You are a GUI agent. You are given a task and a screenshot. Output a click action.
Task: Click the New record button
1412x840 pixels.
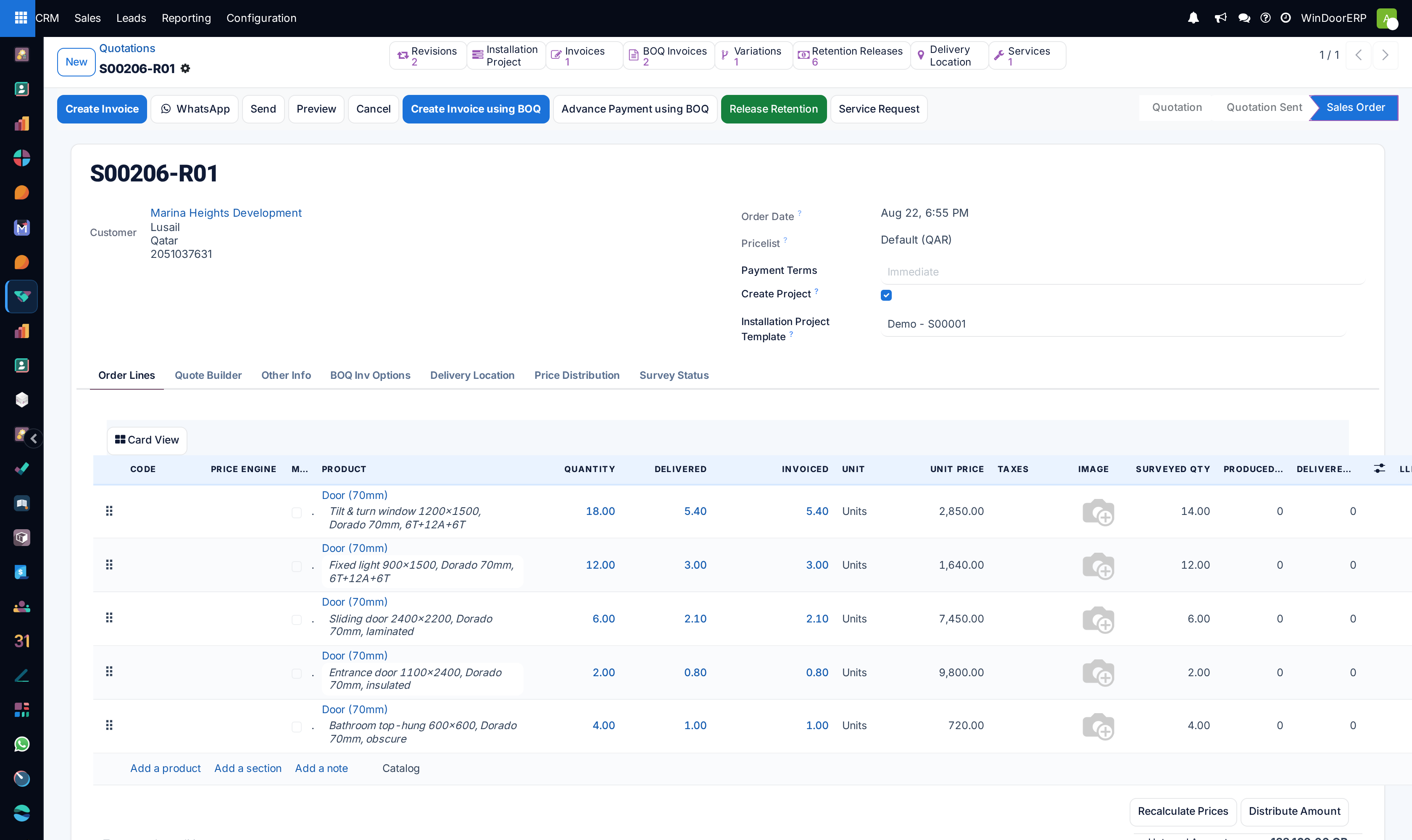pyautogui.click(x=76, y=62)
